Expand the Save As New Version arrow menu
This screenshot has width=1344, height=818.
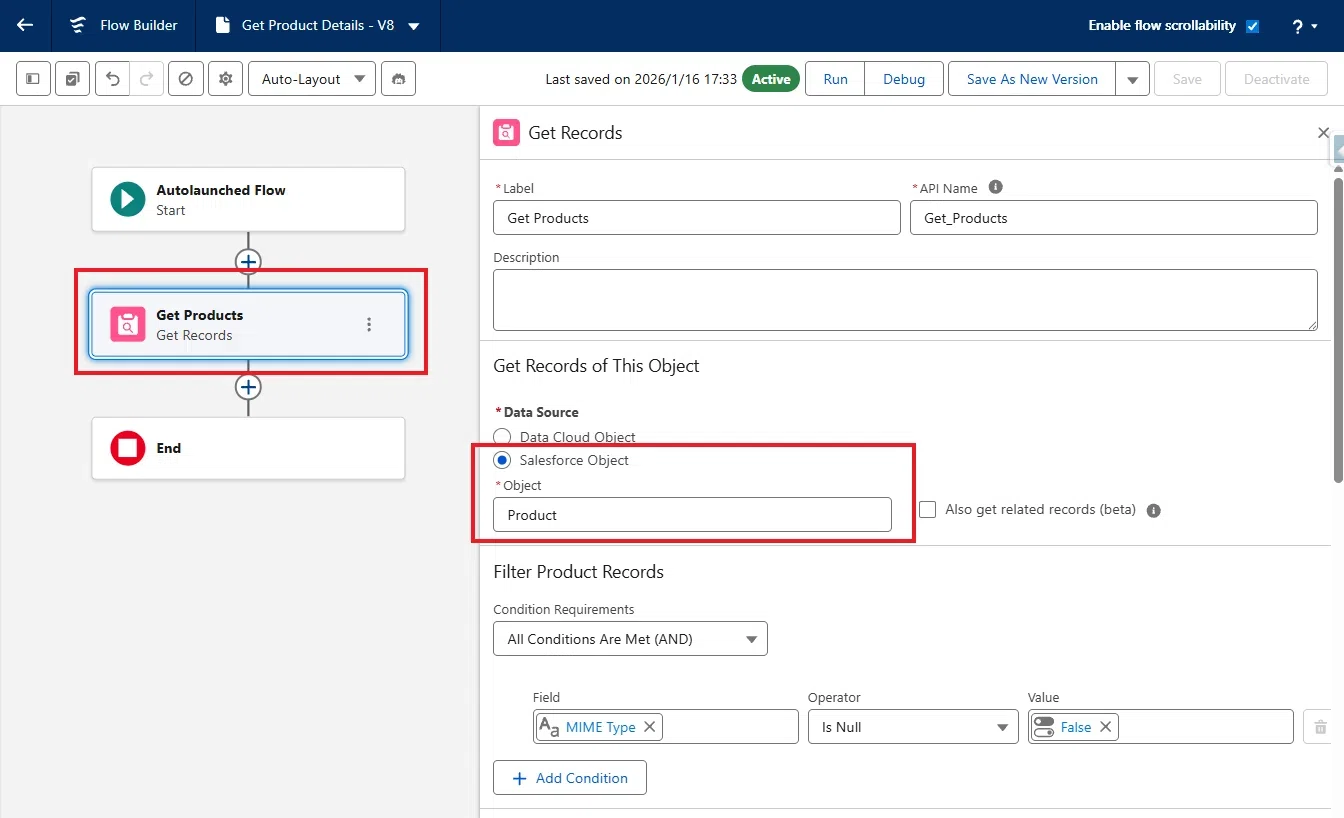click(1132, 79)
